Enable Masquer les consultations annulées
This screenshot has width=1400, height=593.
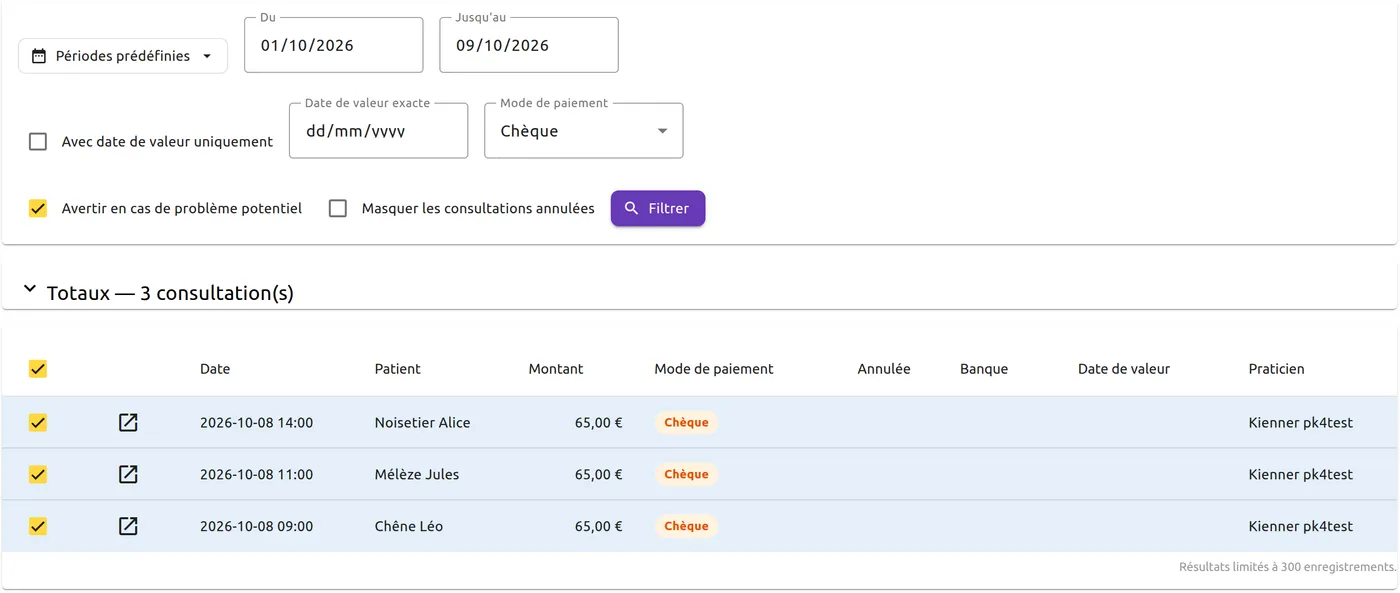pos(338,209)
